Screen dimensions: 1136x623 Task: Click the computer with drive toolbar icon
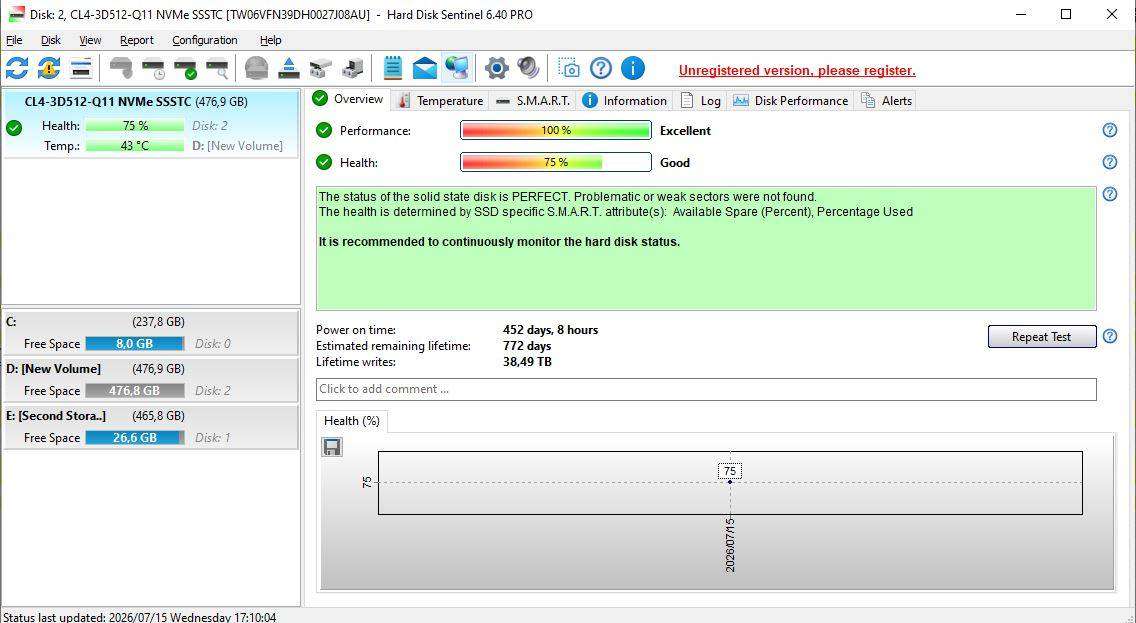pos(353,68)
